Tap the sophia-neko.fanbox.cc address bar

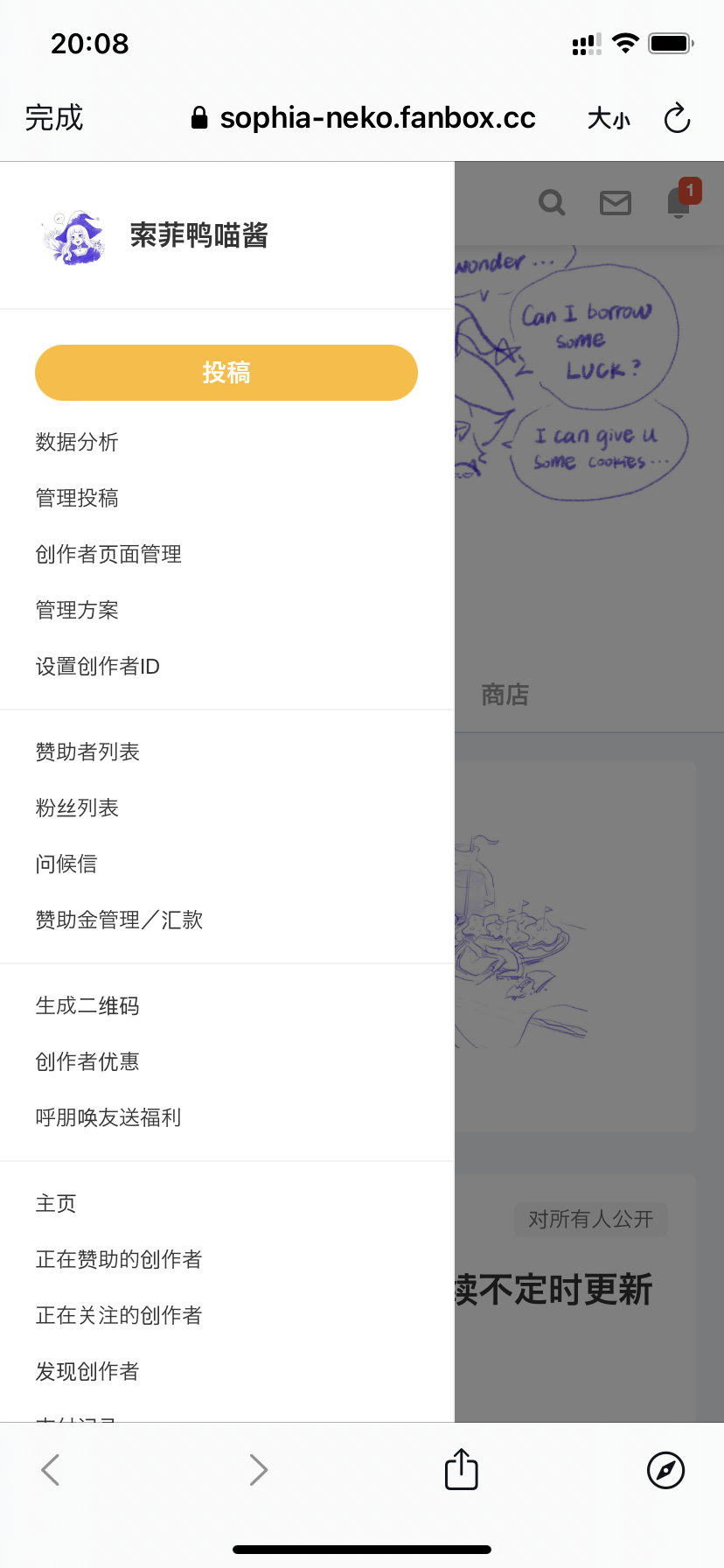click(x=363, y=118)
